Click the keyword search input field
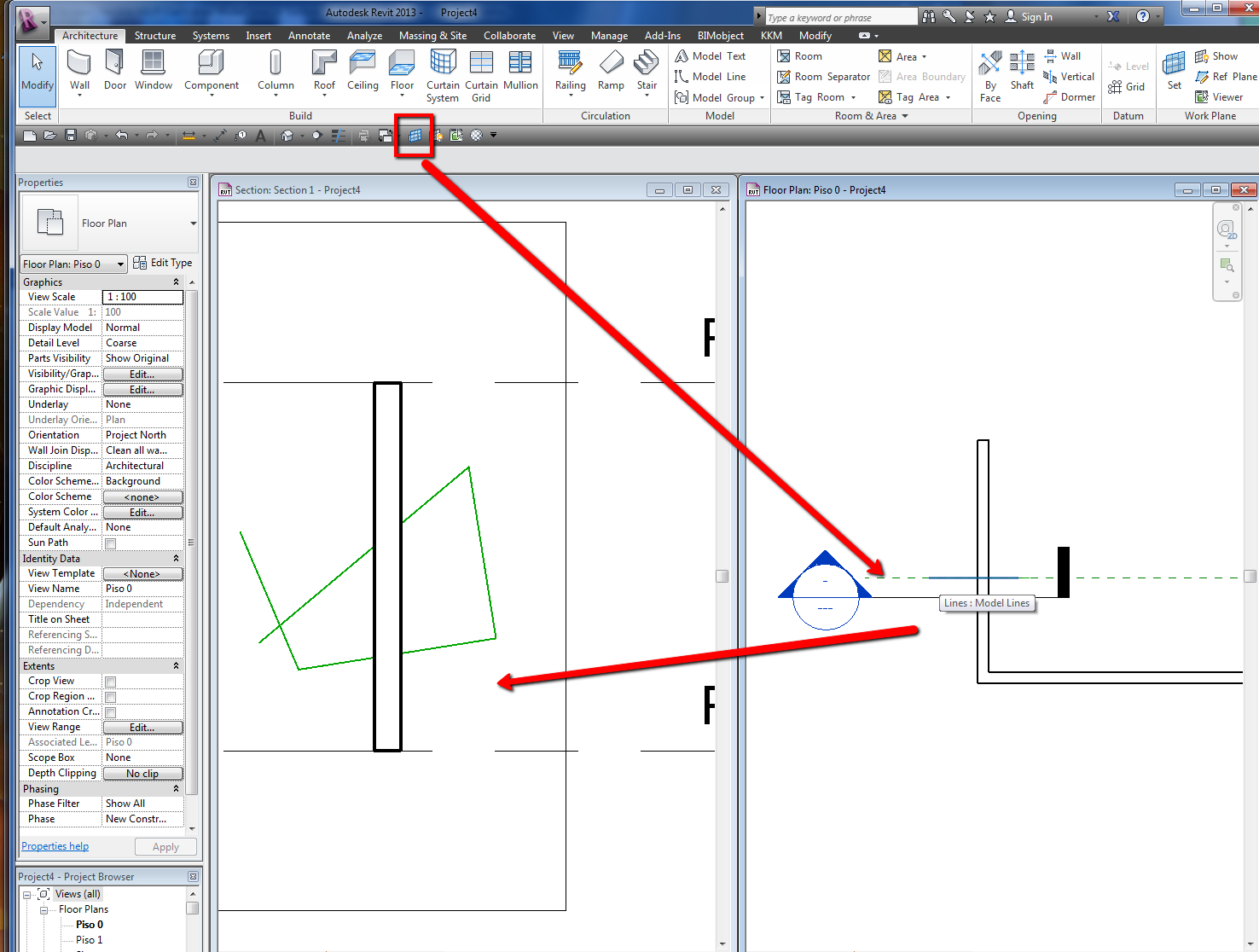This screenshot has width=1259, height=952. (x=840, y=17)
